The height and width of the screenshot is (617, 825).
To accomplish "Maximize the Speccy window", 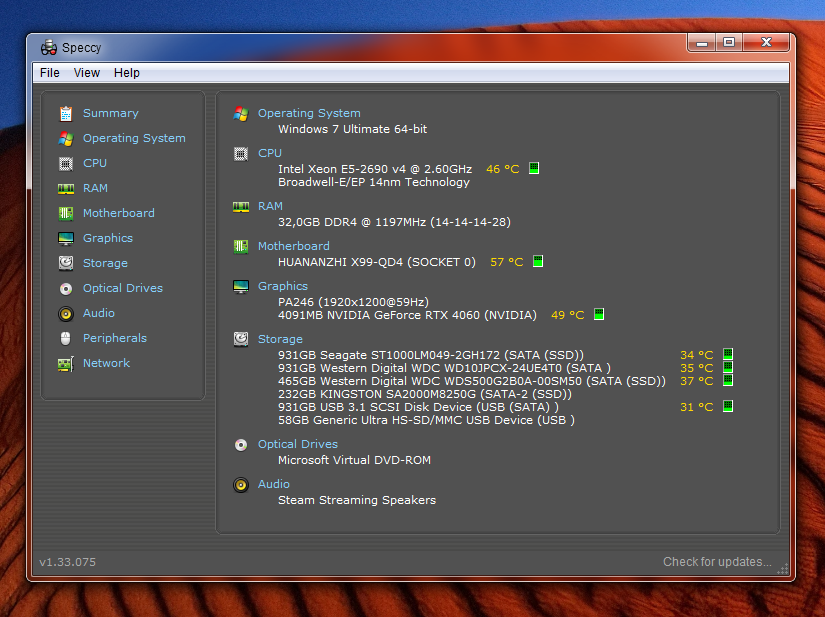I will click(729, 42).
